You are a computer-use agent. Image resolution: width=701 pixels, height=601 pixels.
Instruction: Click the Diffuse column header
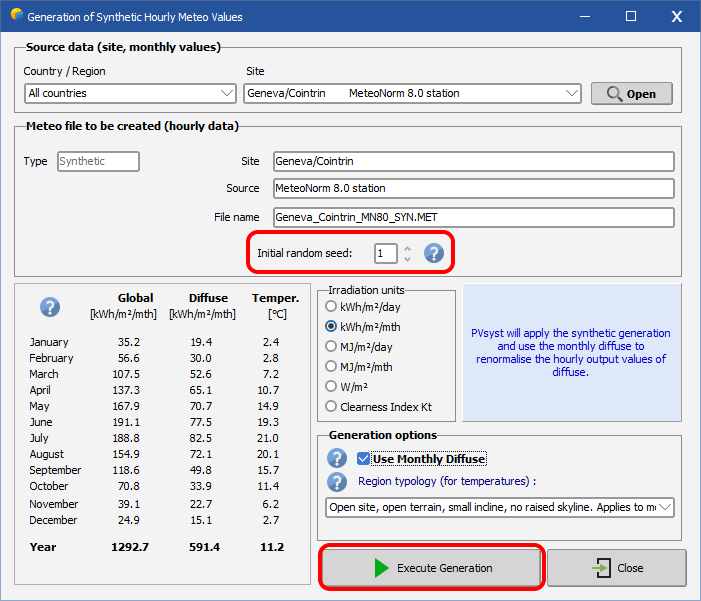[x=208, y=298]
